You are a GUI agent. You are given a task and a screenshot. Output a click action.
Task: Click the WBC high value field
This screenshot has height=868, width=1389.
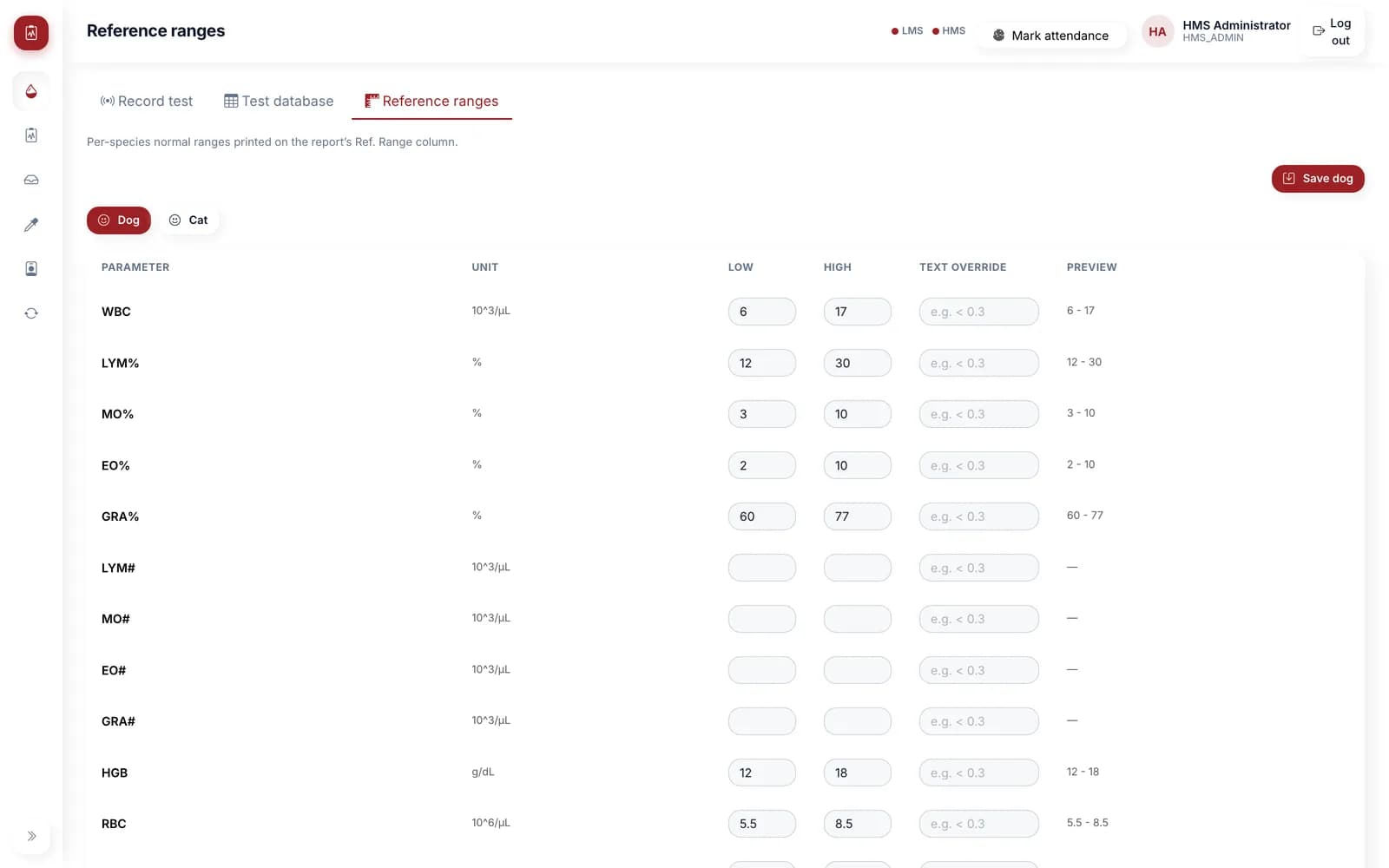point(858,312)
